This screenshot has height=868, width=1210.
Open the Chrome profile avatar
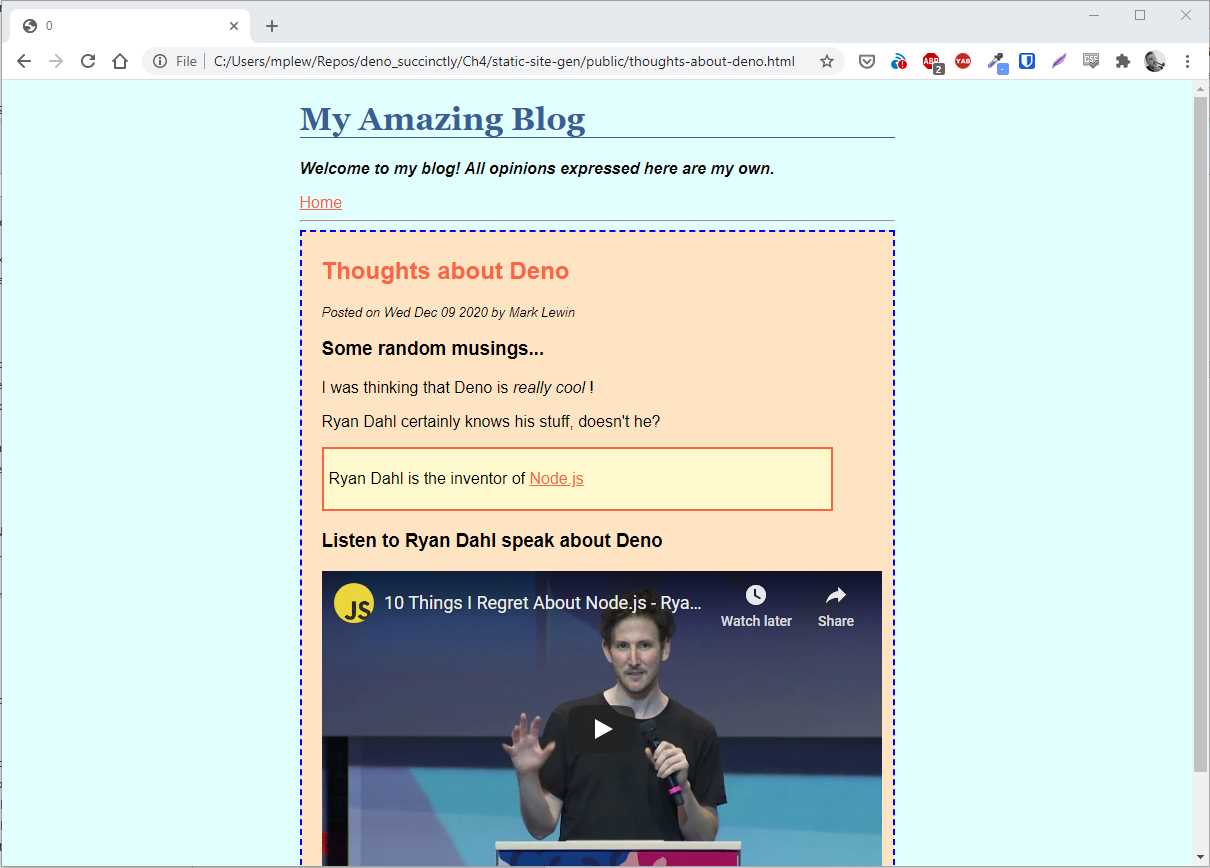click(x=1155, y=61)
